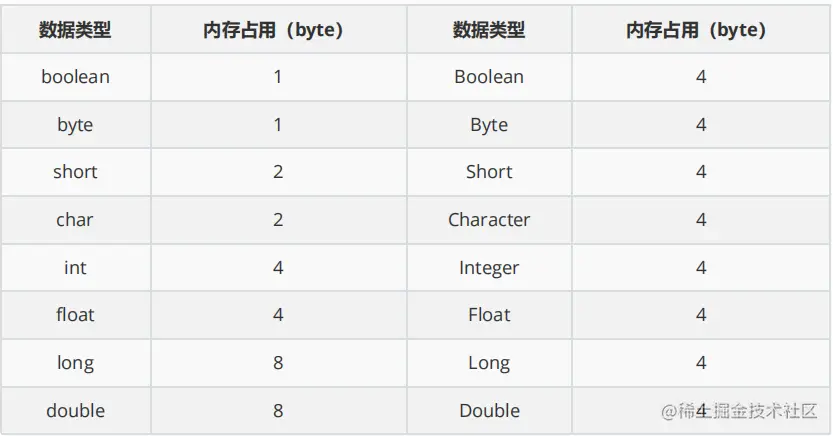Click the long primitive type cell
This screenshot has height=436, width=833.
(x=75, y=363)
